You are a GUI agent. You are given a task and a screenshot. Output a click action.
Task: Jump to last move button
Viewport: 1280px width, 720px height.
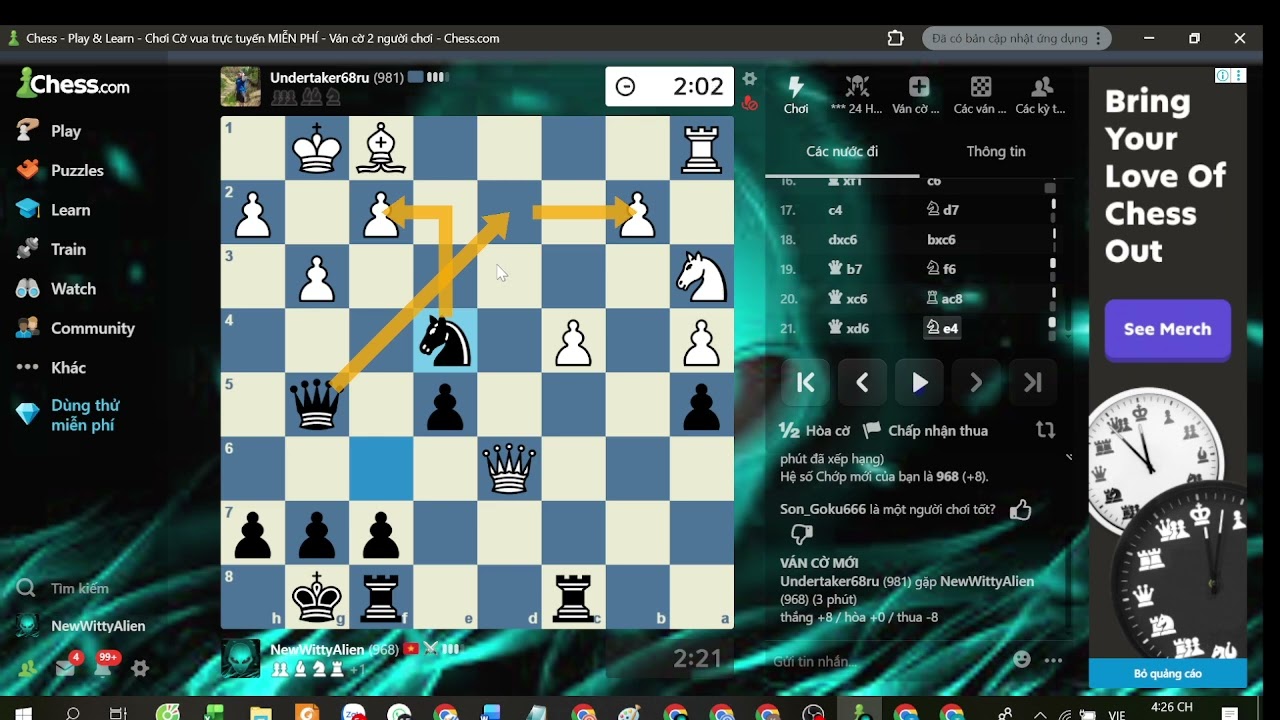(1033, 383)
